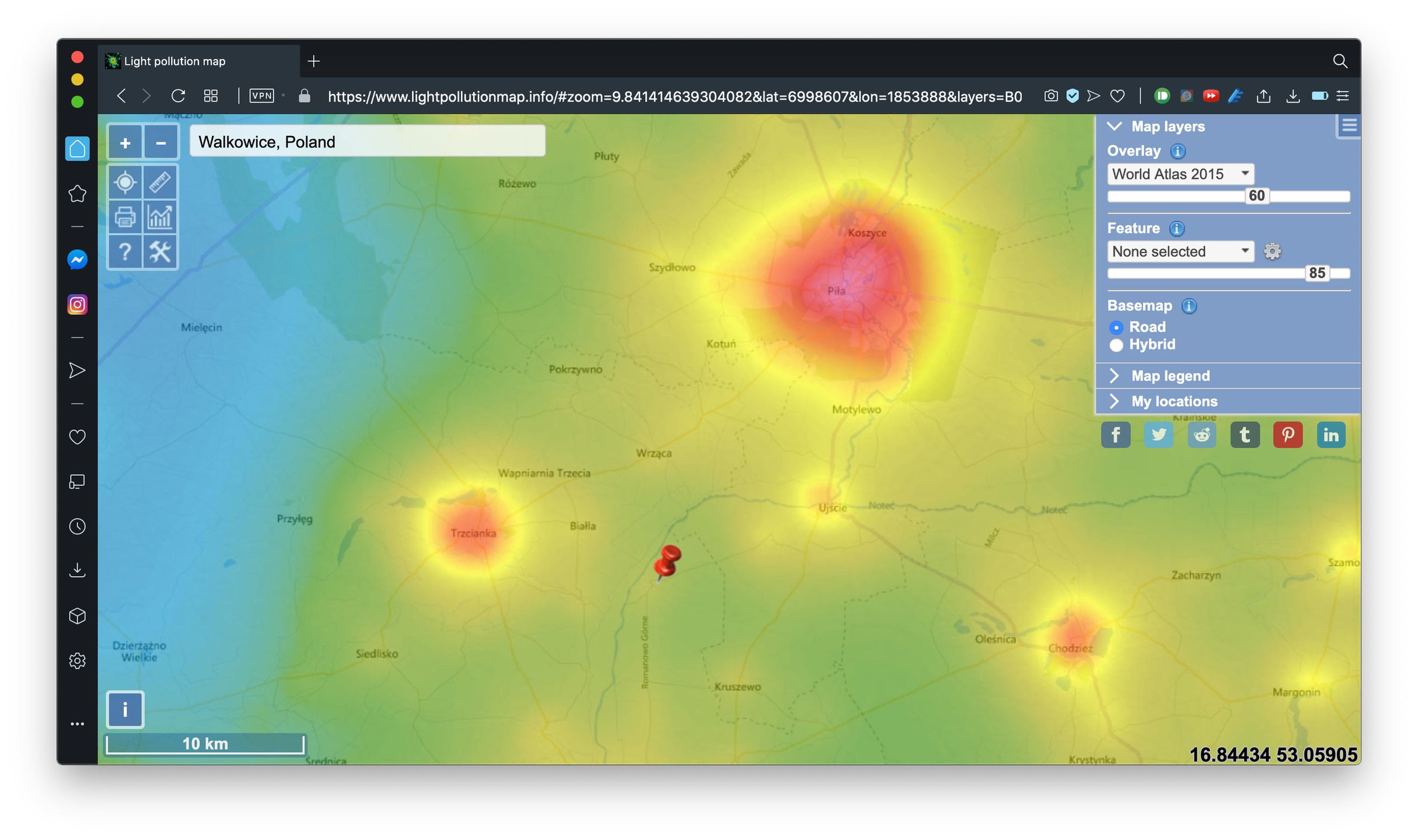Click the locate-me crosshair tool
This screenshot has height=840, width=1418.
coord(125,183)
